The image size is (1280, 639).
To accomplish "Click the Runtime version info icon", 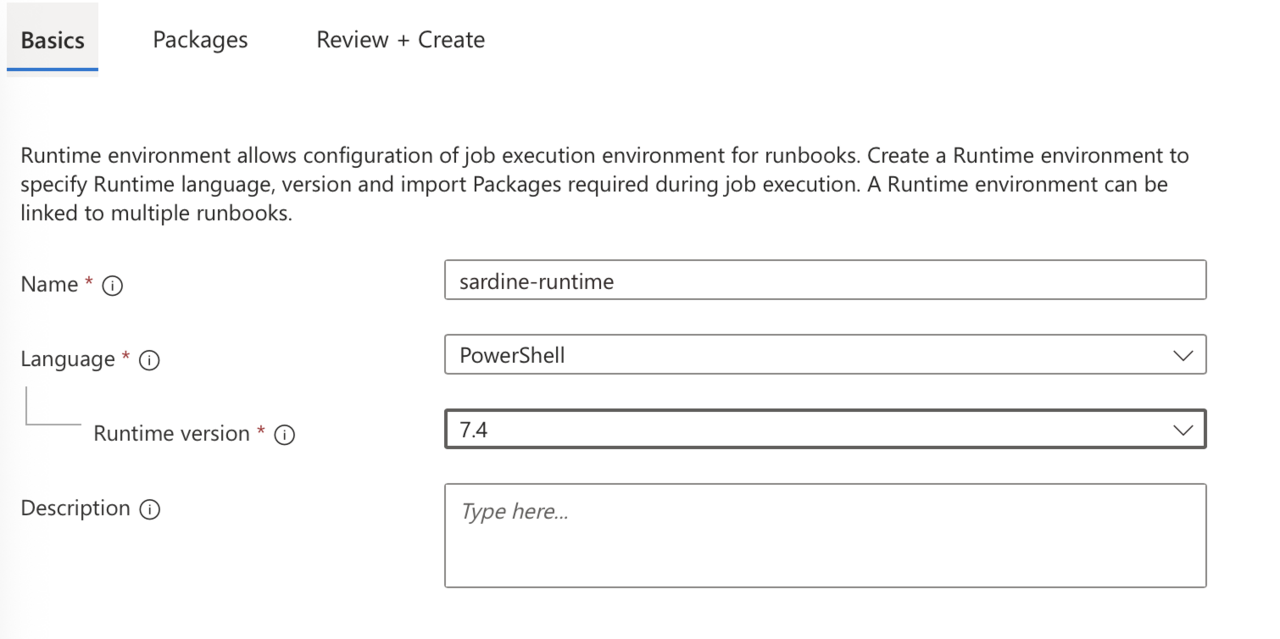I will [x=284, y=435].
